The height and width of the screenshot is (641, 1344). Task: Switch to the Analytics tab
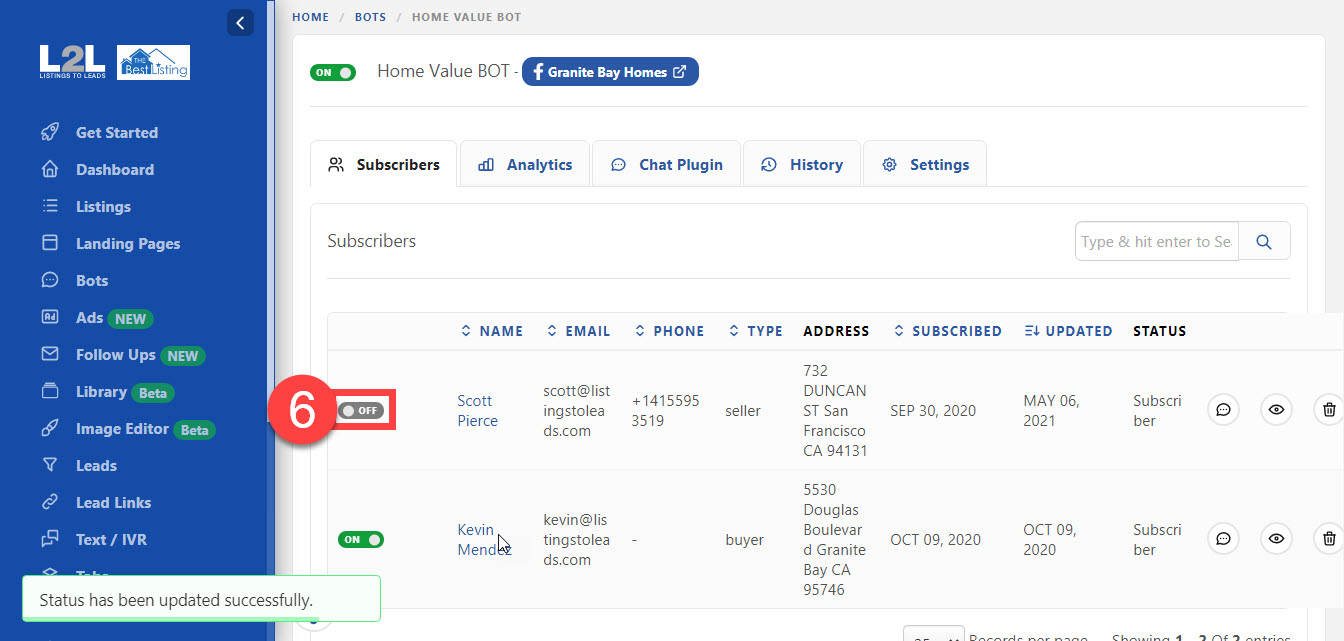(525, 165)
